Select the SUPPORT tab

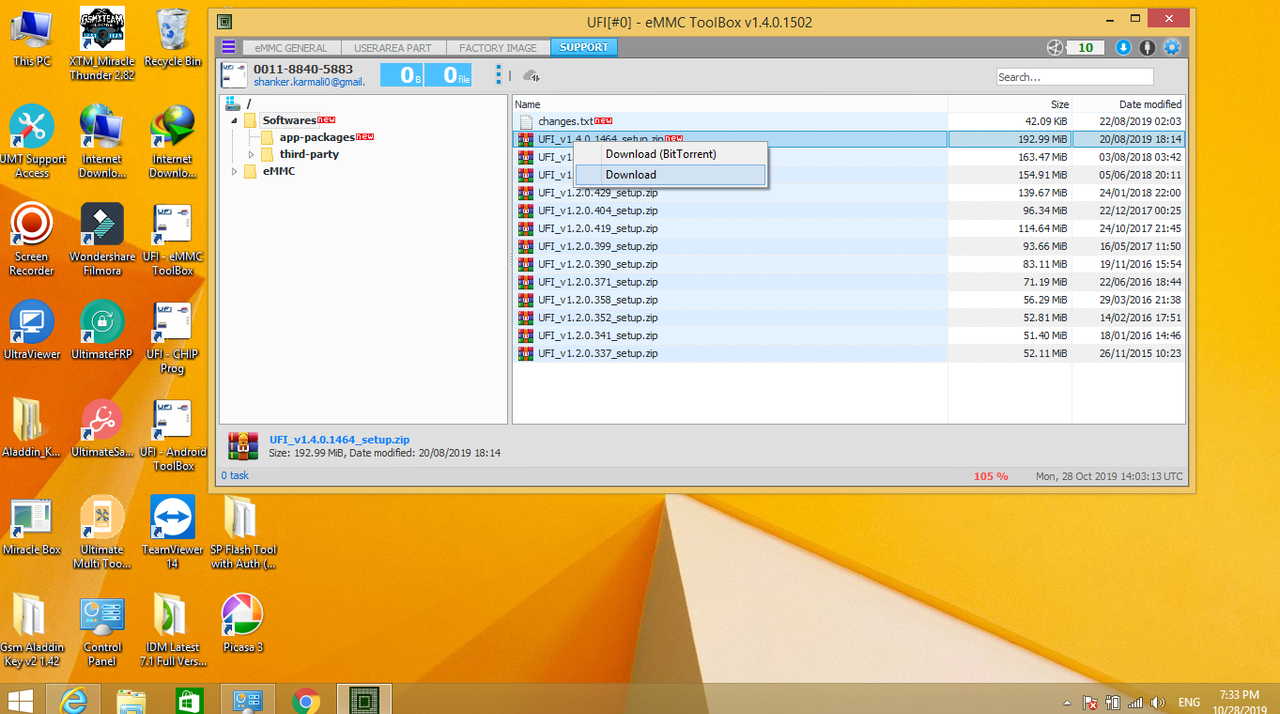tap(584, 48)
